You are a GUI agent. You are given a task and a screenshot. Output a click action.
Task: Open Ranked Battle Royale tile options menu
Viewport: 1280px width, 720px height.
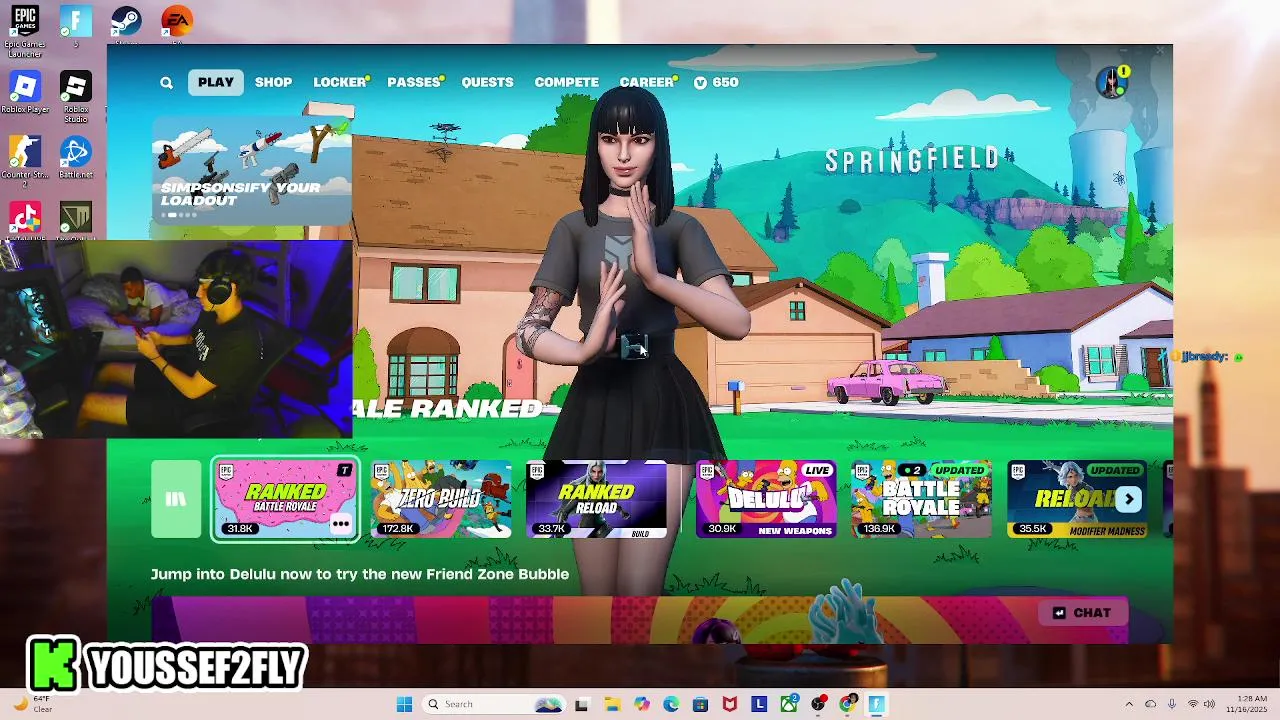click(340, 523)
